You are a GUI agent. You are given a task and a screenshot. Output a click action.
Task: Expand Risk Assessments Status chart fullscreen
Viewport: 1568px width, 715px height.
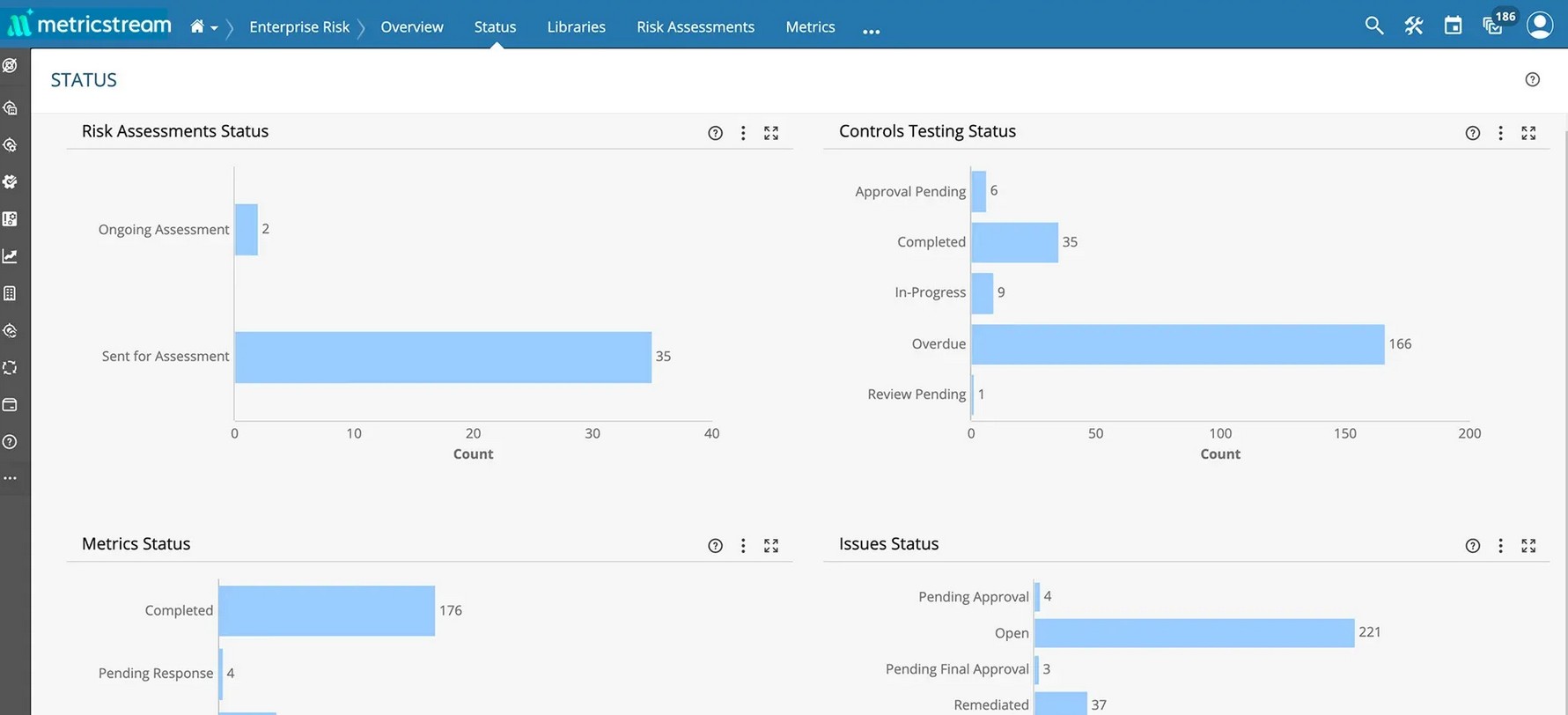pos(771,133)
